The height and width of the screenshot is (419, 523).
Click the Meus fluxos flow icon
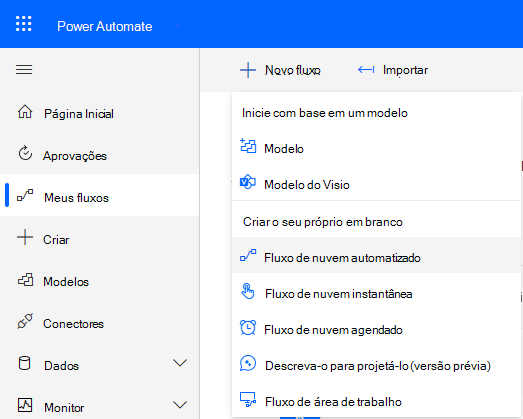(x=25, y=195)
